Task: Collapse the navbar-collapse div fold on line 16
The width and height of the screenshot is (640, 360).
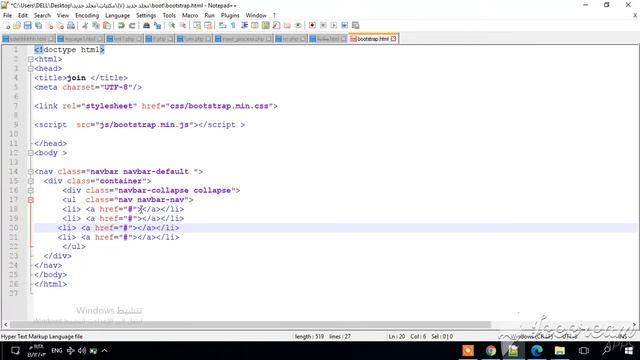Action: 31,191
